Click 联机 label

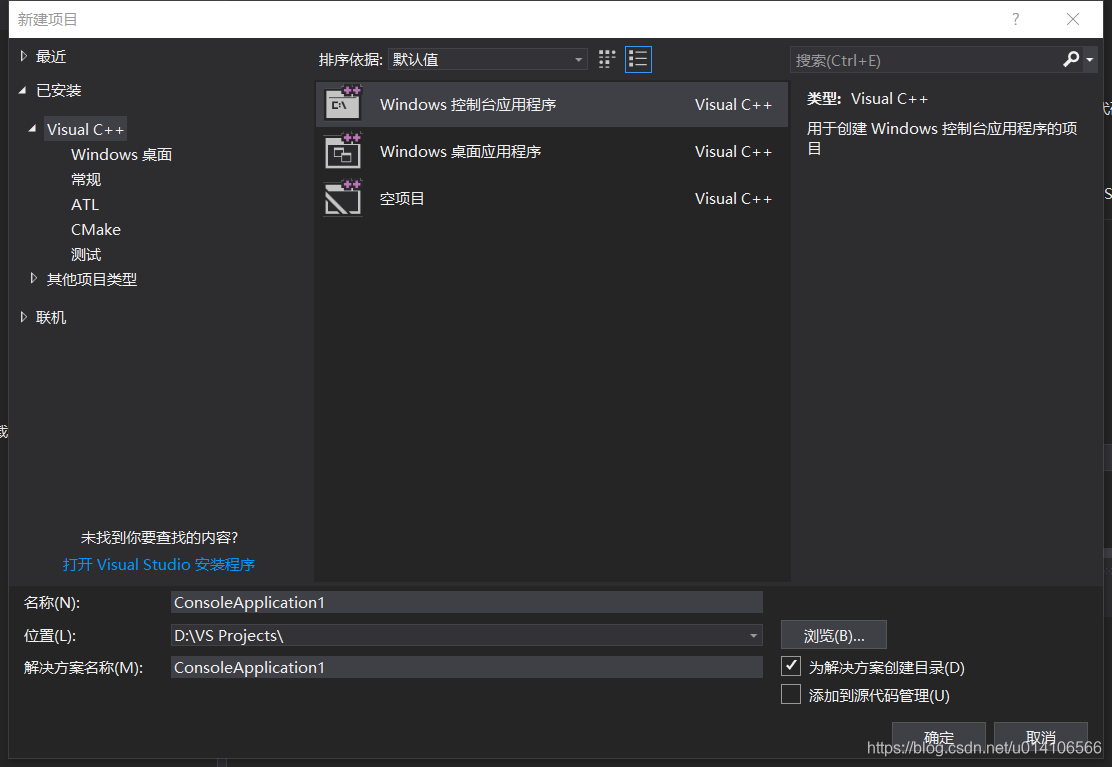click(51, 318)
